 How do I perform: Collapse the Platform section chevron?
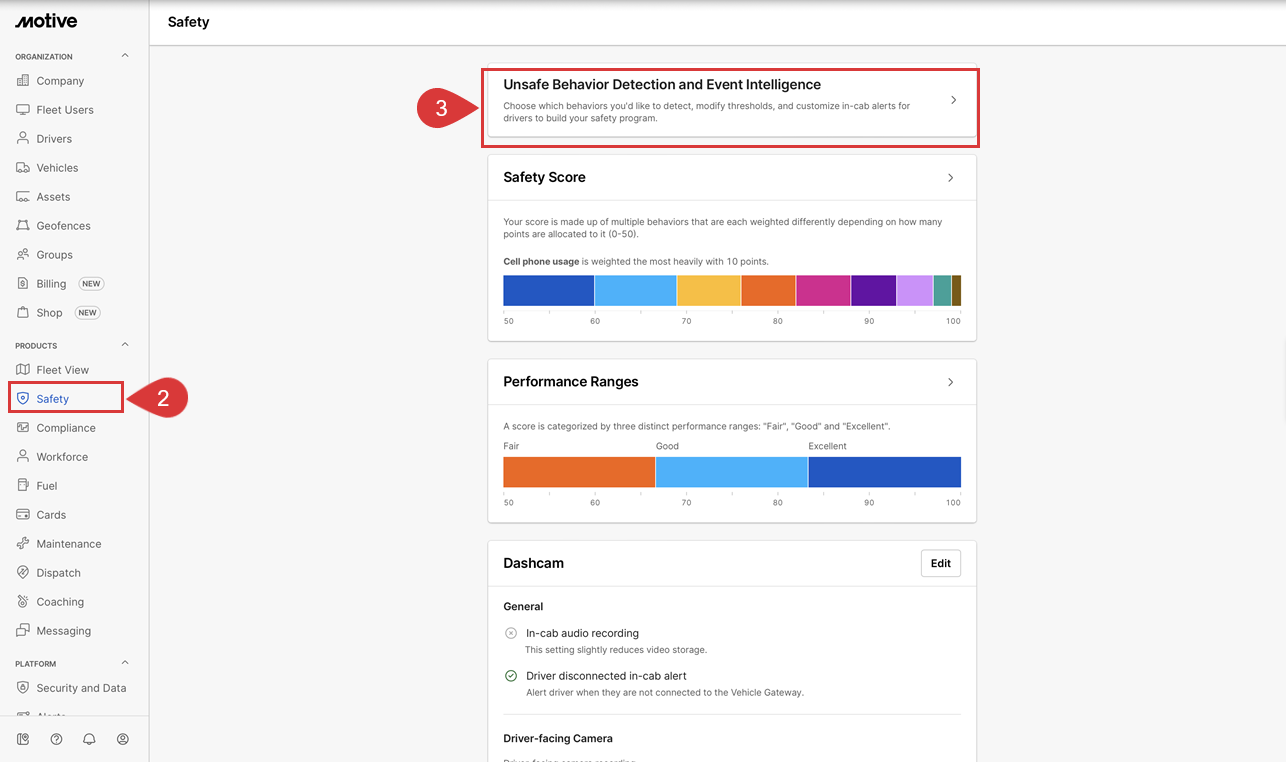125,663
